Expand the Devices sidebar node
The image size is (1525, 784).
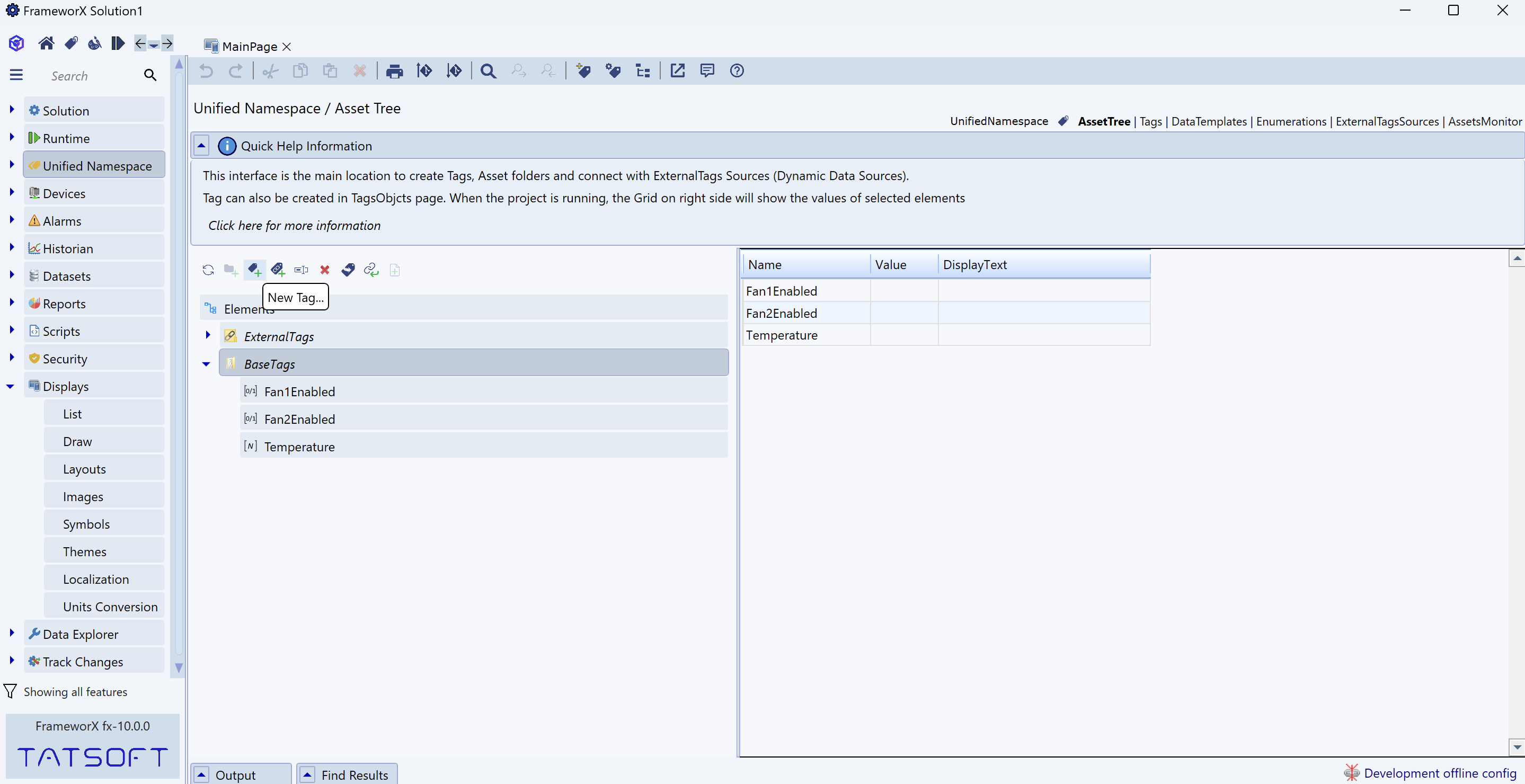coord(12,192)
